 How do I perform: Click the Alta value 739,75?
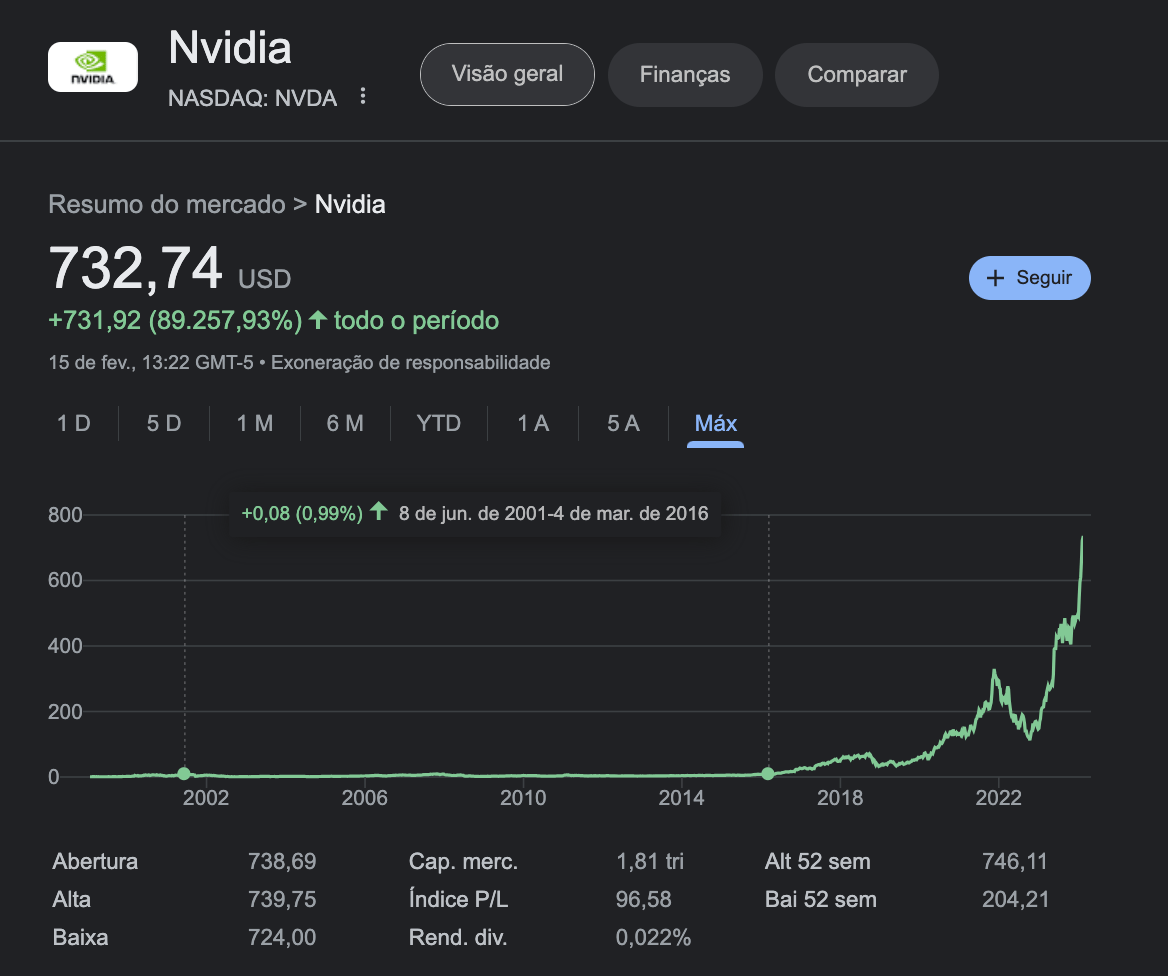(282, 899)
